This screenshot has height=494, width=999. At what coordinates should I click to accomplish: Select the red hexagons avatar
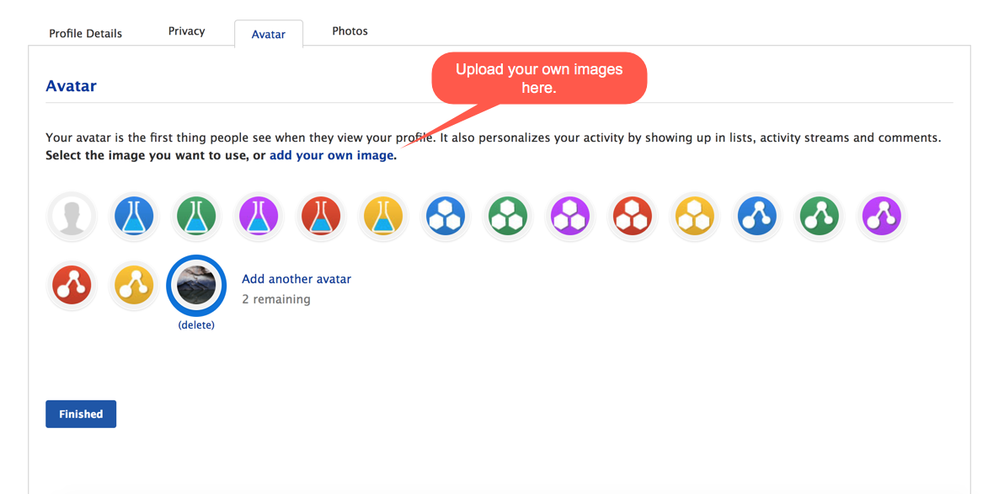632,216
